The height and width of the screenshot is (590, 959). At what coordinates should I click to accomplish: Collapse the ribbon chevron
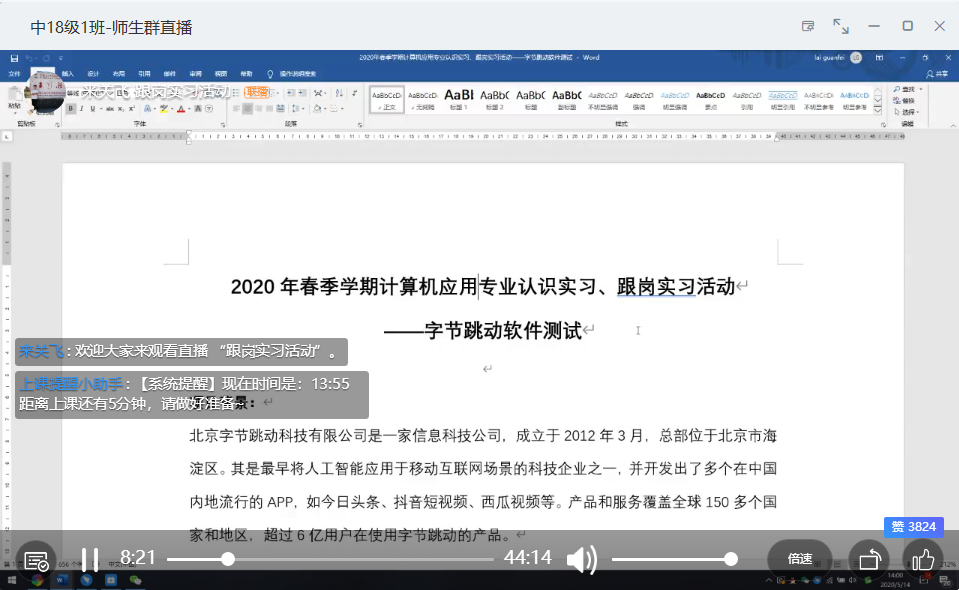click(952, 125)
